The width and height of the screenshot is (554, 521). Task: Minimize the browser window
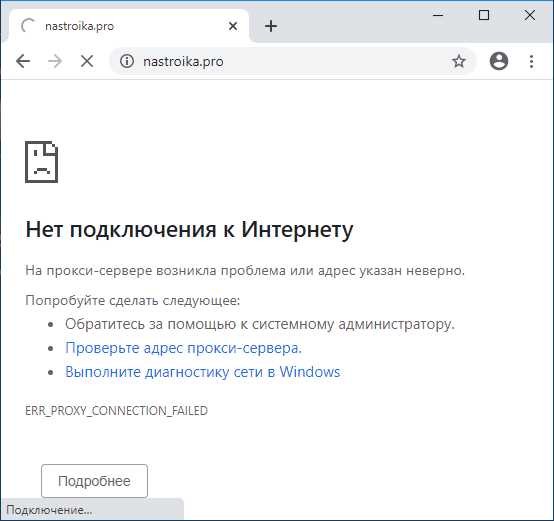pos(438,15)
